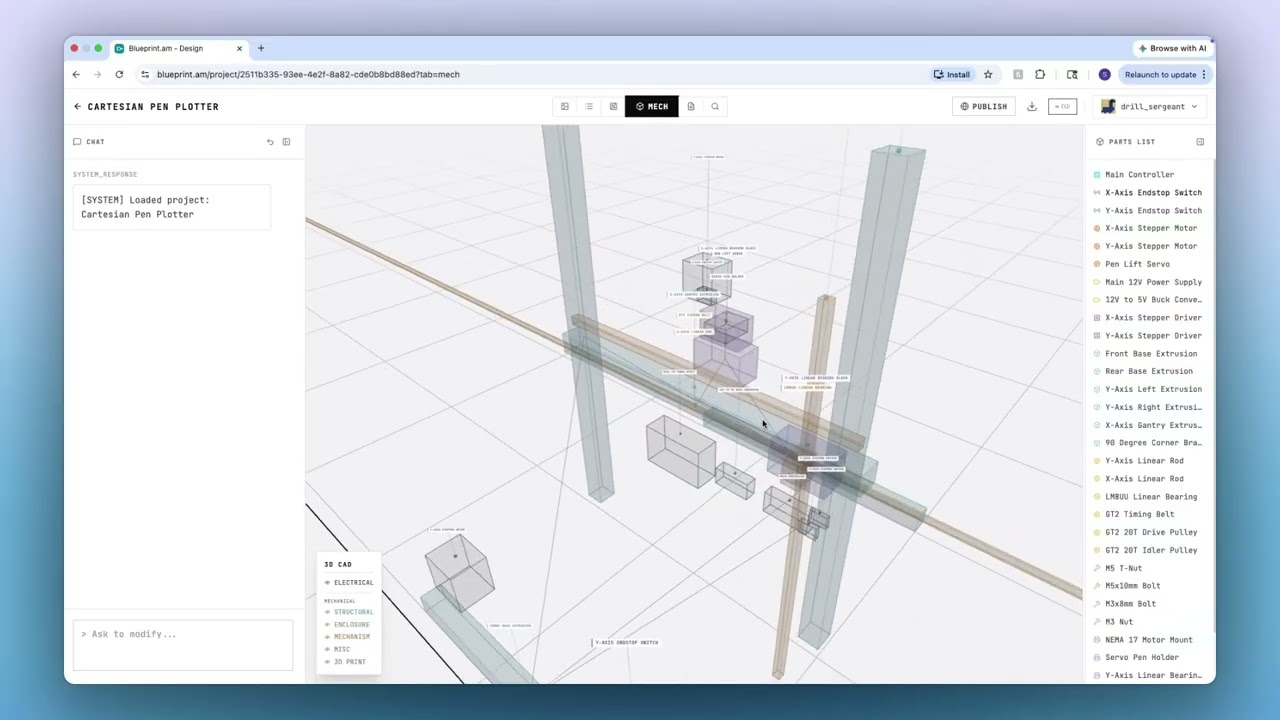Click the download icon beside PUBLISH
The width and height of the screenshot is (1280, 720).
pos(1032,106)
